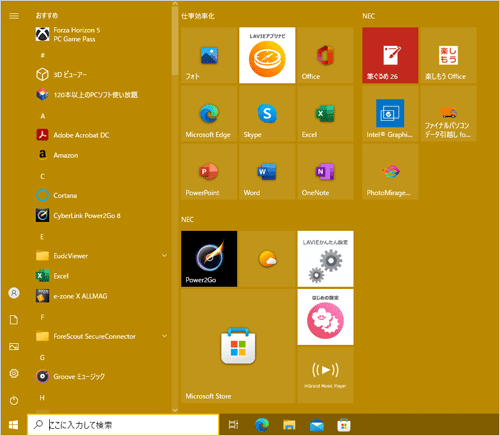This screenshot has width=500, height=436.
Task: Click the Power button in Start sidebar
Action: tap(14, 400)
